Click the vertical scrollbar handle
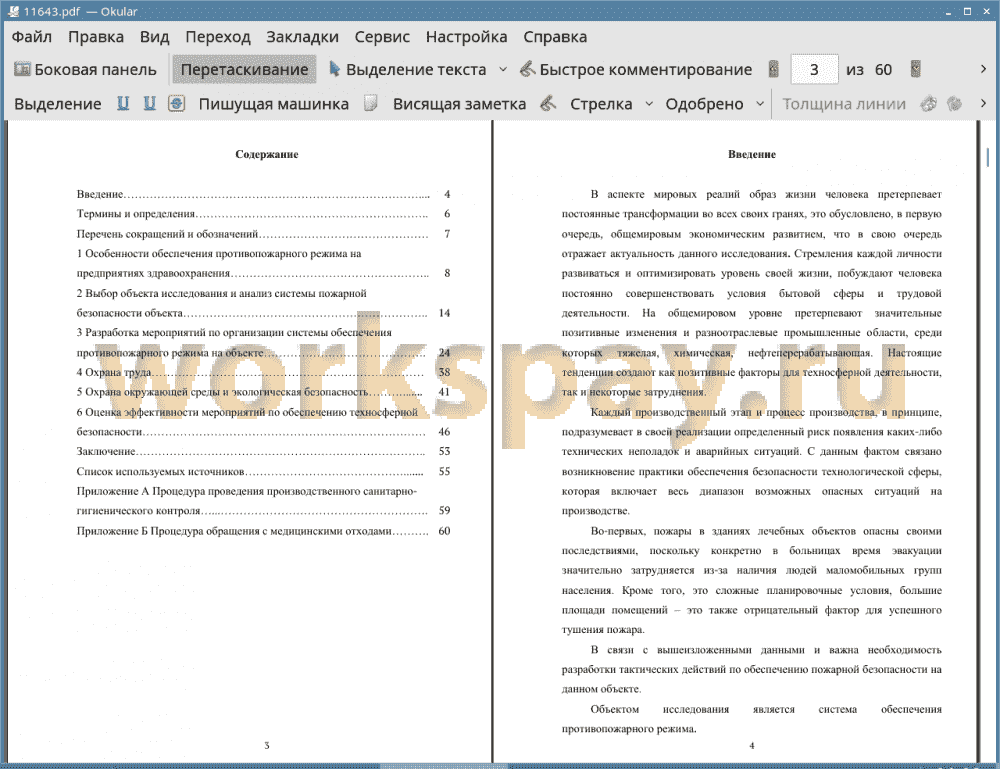This screenshot has height=769, width=1000. coord(988,157)
